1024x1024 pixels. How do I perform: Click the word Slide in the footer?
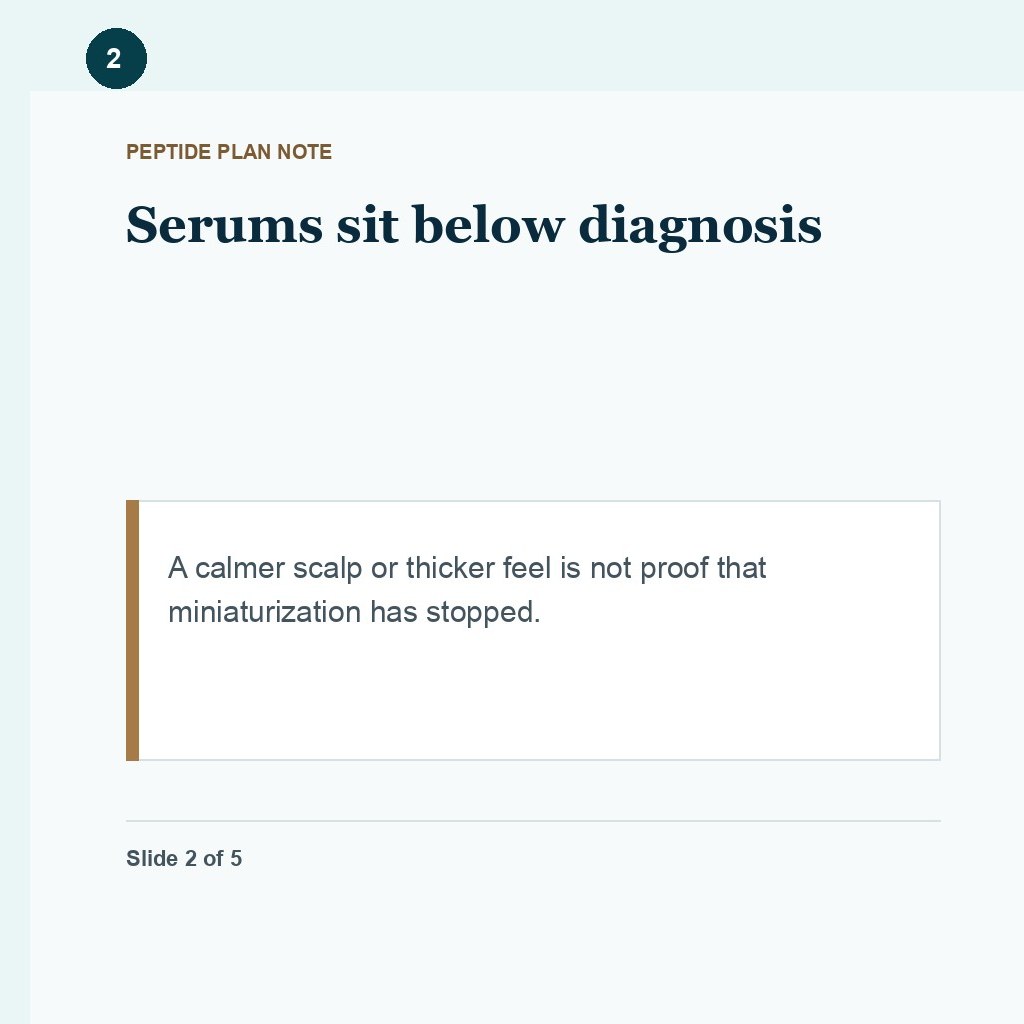click(152, 858)
